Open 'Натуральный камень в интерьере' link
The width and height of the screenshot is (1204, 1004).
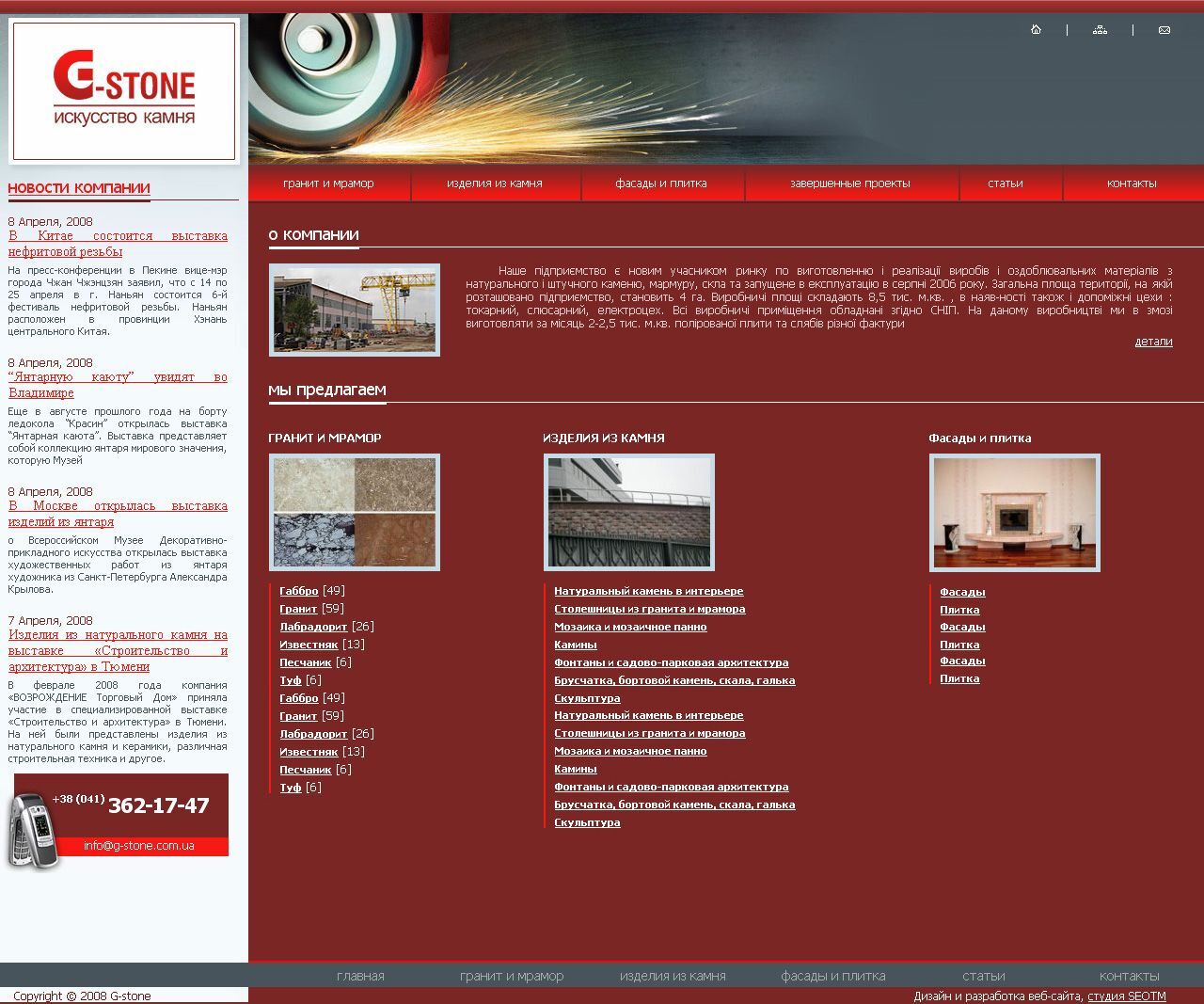coord(648,591)
